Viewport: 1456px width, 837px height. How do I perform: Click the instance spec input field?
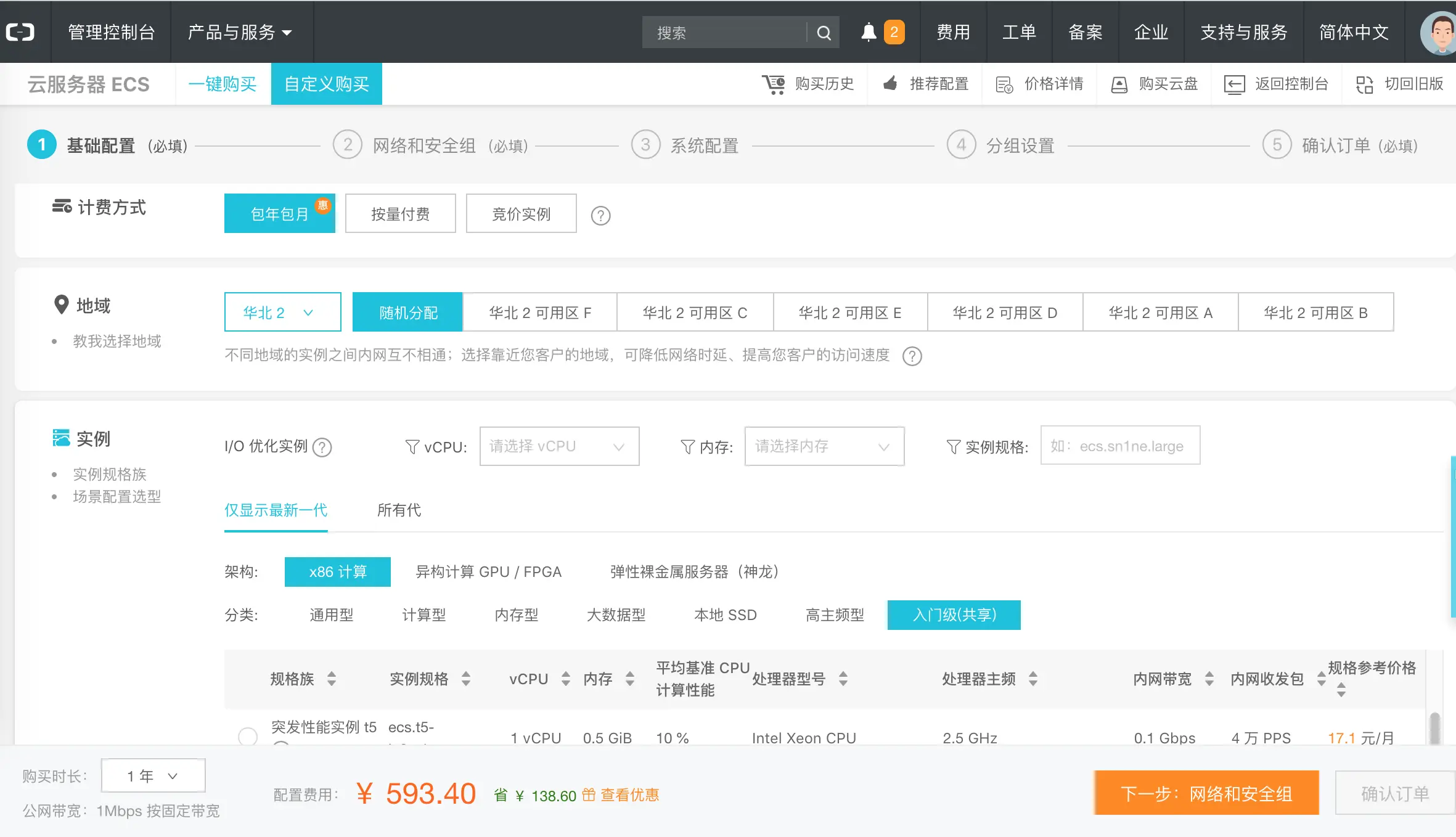click(1119, 446)
